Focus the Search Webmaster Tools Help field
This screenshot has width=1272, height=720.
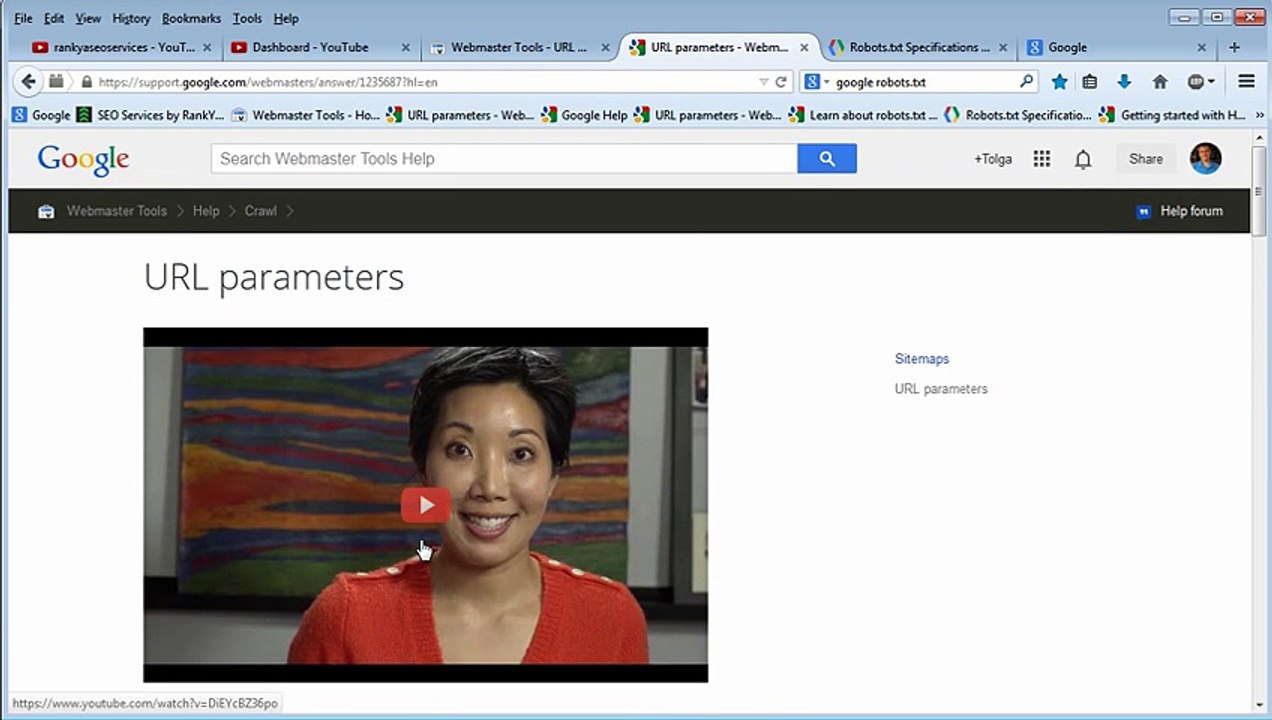point(504,158)
